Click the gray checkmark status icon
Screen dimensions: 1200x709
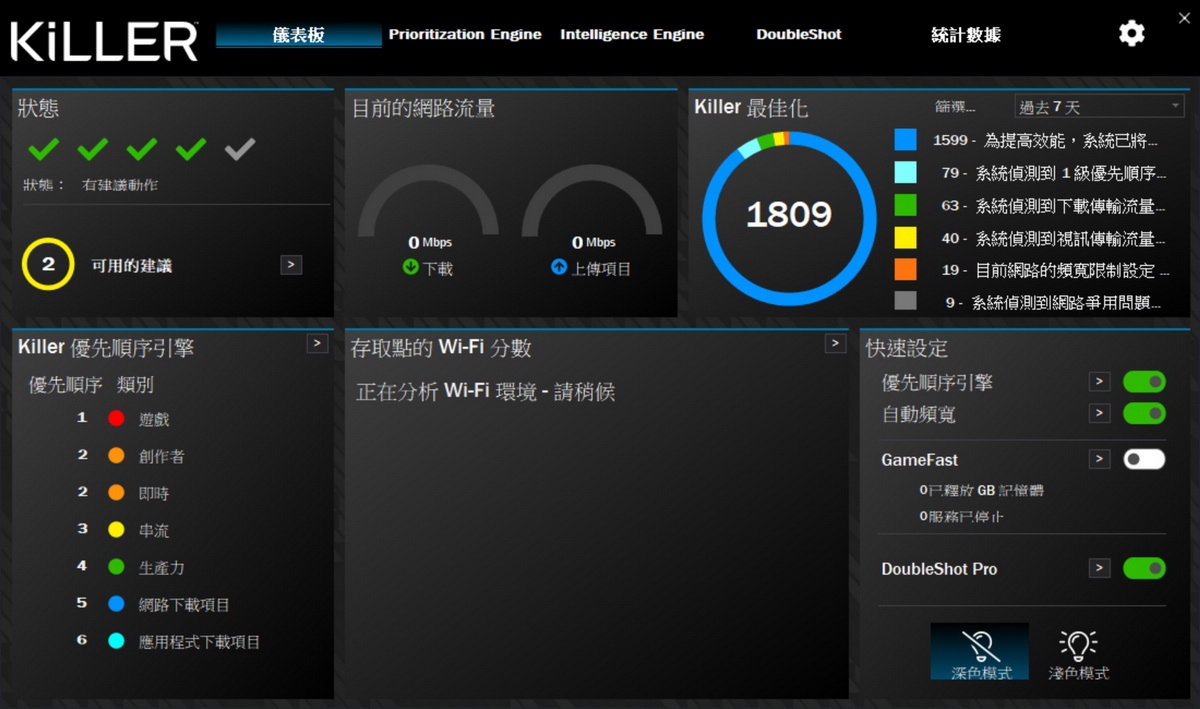point(240,150)
